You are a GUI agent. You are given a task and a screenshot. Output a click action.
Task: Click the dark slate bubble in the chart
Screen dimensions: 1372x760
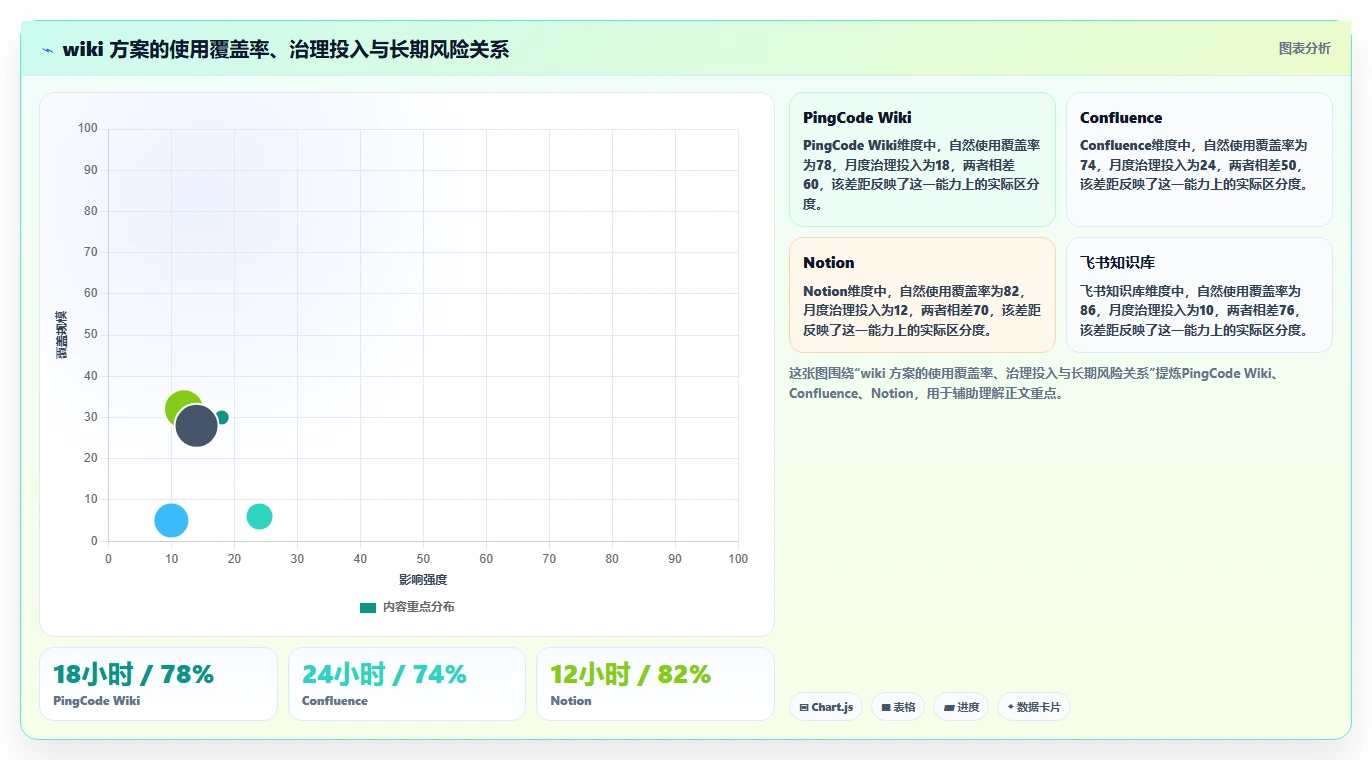tap(197, 426)
